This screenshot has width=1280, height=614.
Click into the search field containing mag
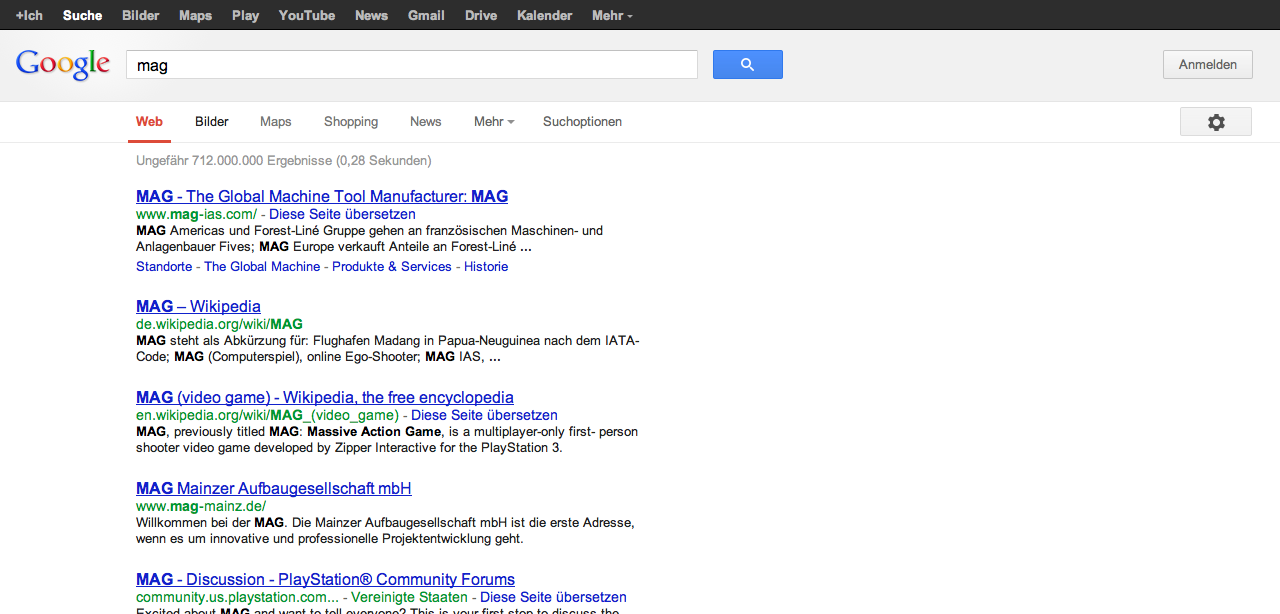410,65
